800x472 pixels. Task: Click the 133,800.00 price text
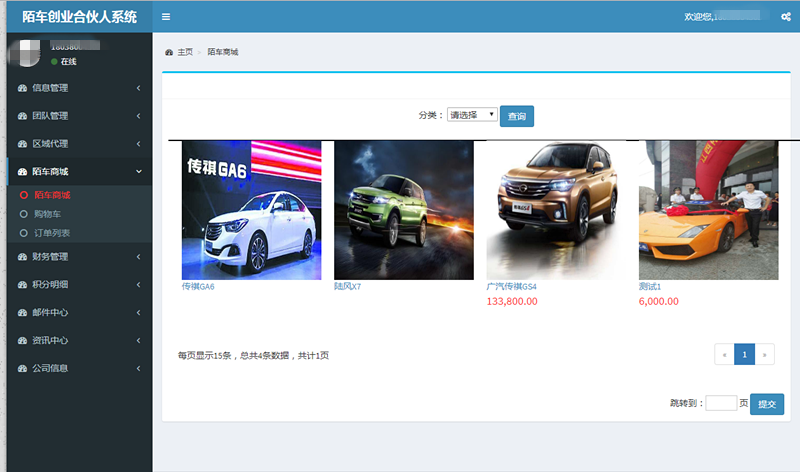[512, 302]
